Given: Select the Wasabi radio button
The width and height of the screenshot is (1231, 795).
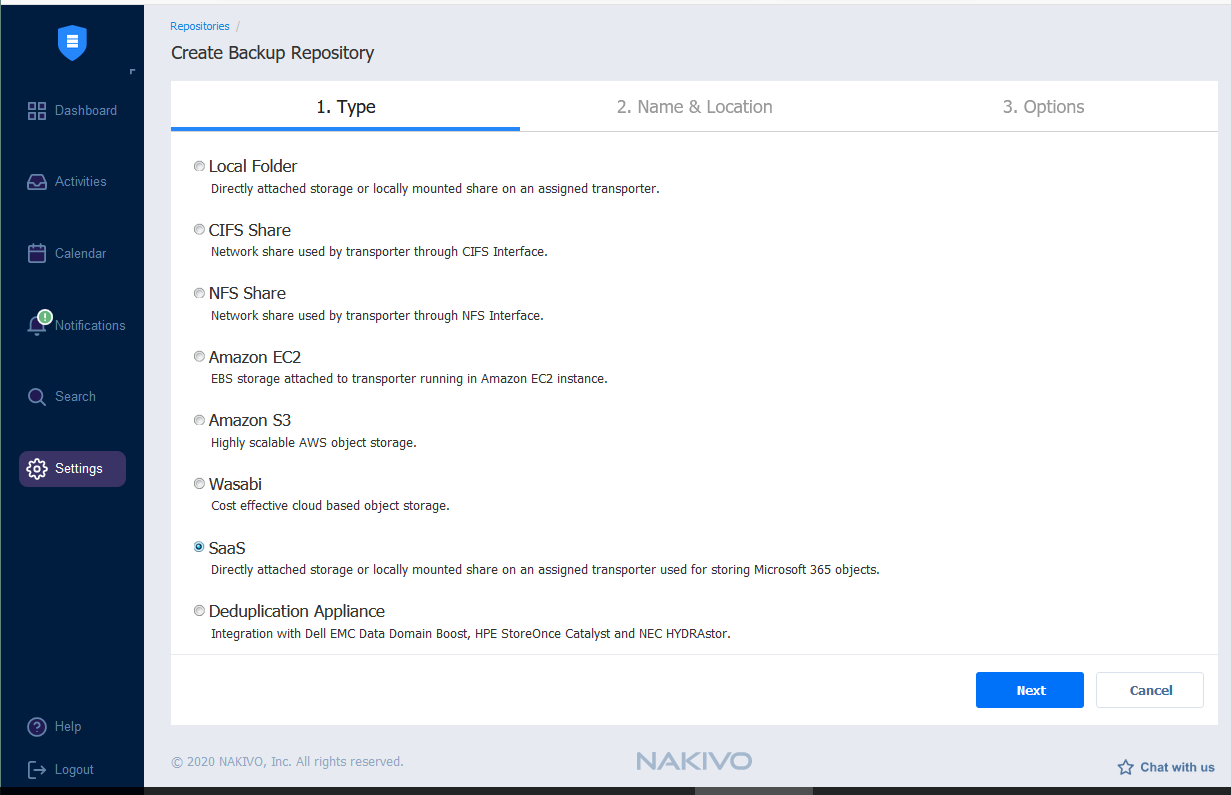Looking at the screenshot, I should click(x=199, y=484).
